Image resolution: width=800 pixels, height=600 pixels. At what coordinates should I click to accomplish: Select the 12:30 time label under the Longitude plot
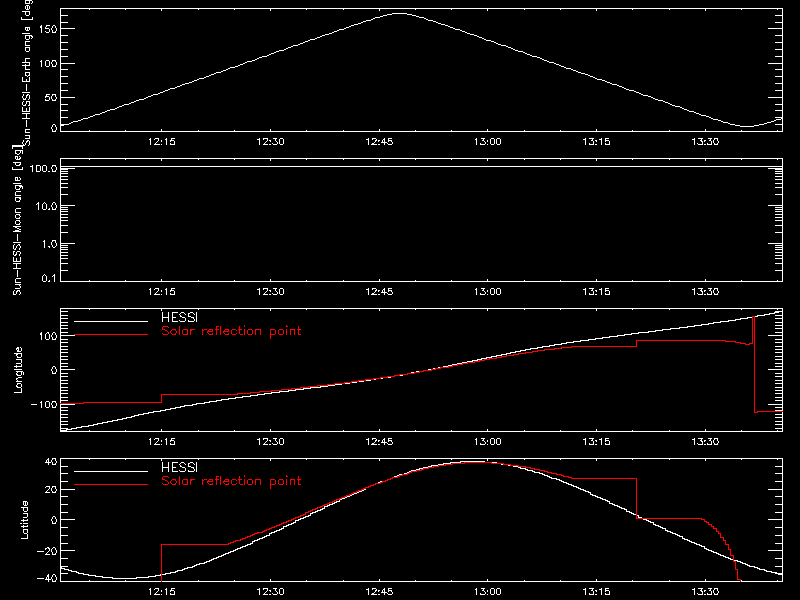click(x=270, y=441)
